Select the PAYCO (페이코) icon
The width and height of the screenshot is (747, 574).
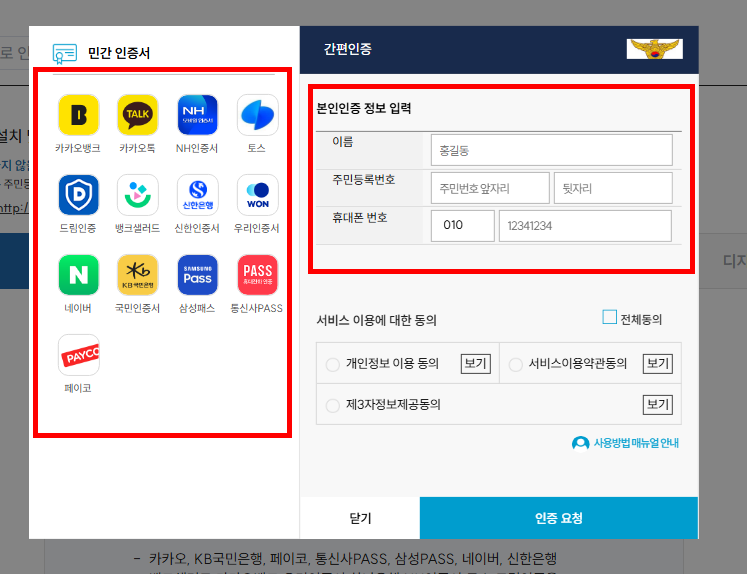point(79,355)
